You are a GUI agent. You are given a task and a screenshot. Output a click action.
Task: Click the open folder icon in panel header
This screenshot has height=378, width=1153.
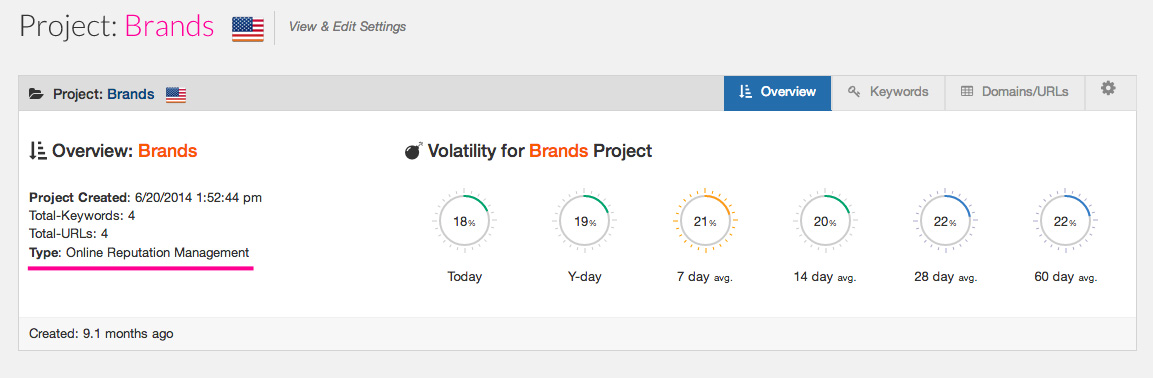35,94
